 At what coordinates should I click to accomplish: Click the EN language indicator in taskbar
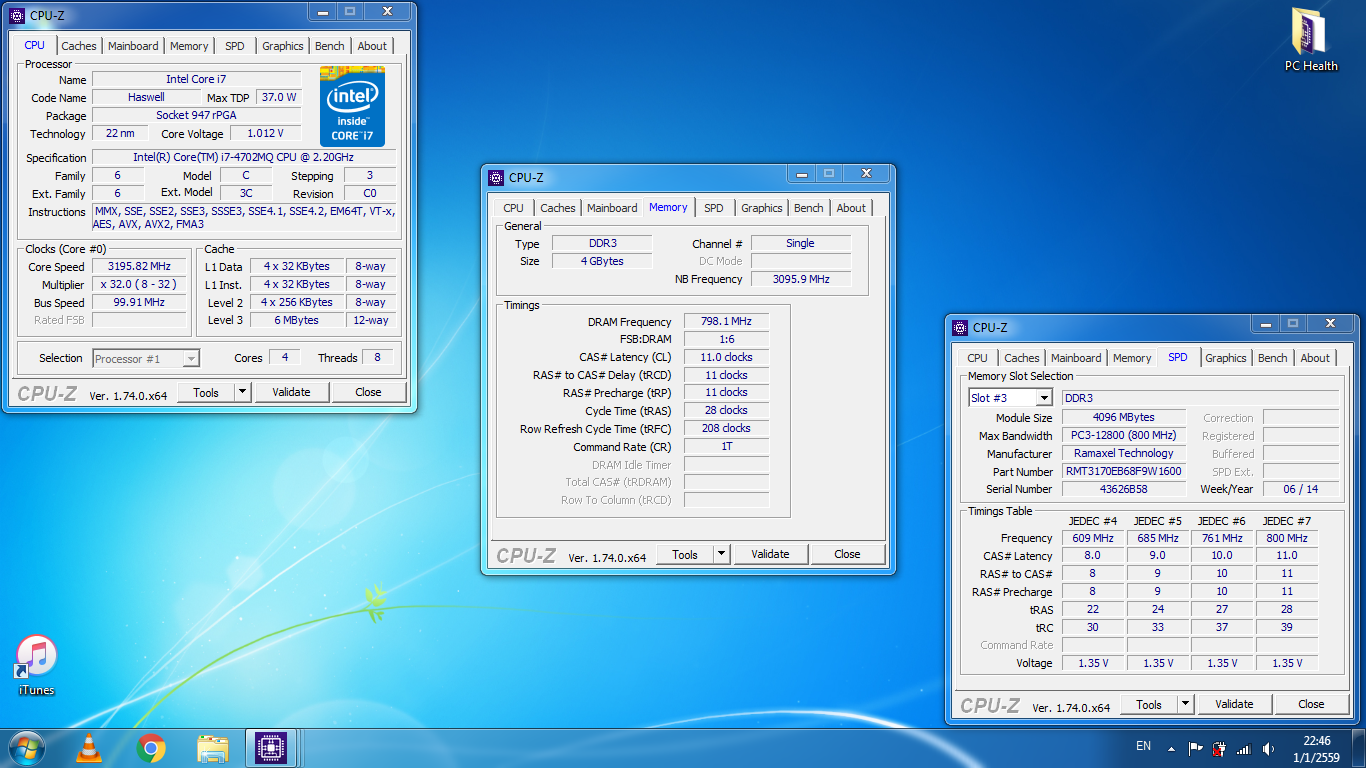coord(1143,746)
